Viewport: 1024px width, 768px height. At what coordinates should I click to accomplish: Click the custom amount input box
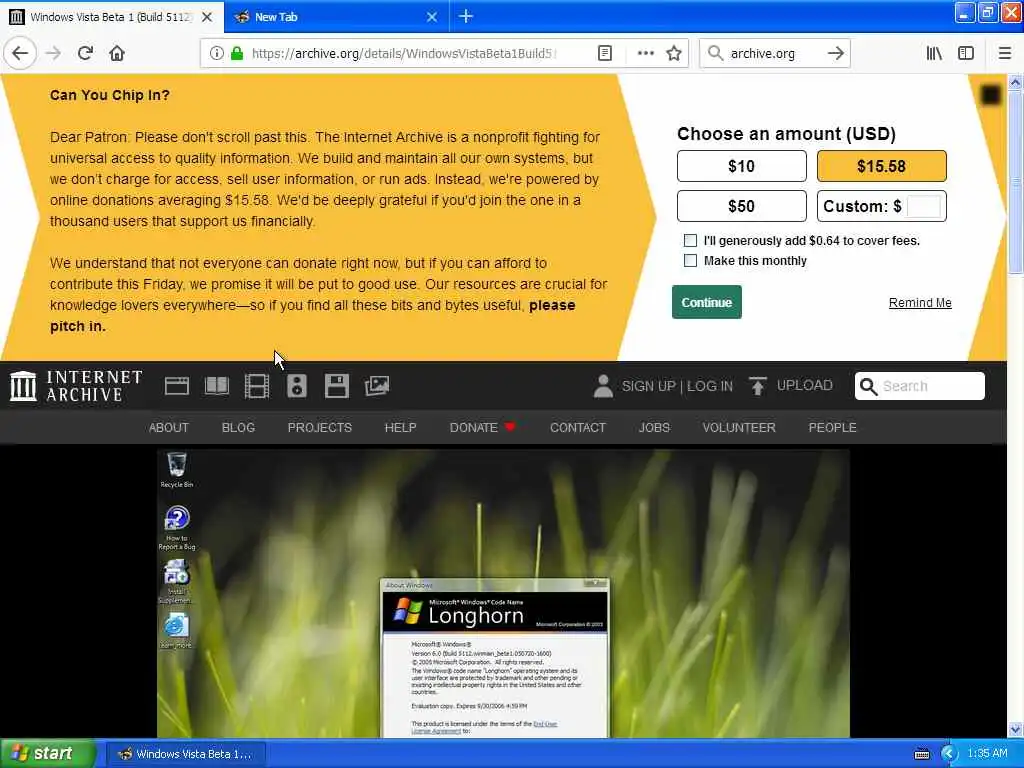pos(923,206)
